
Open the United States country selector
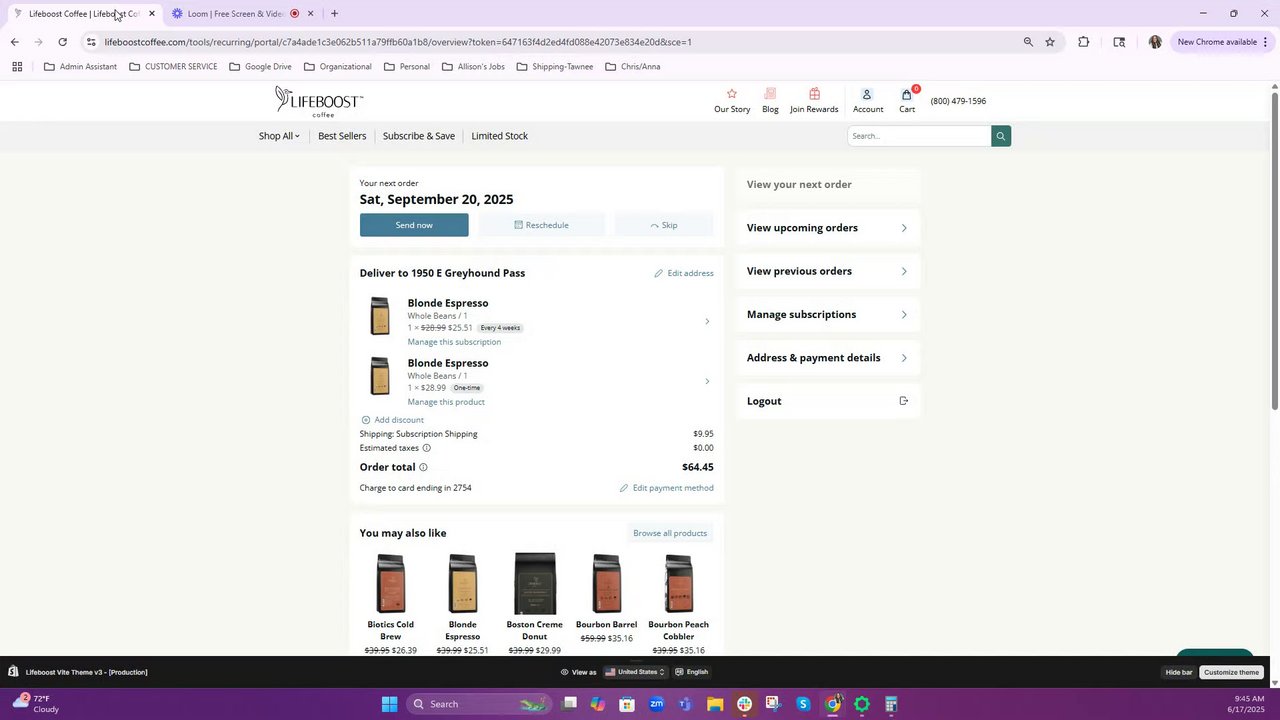(635, 672)
